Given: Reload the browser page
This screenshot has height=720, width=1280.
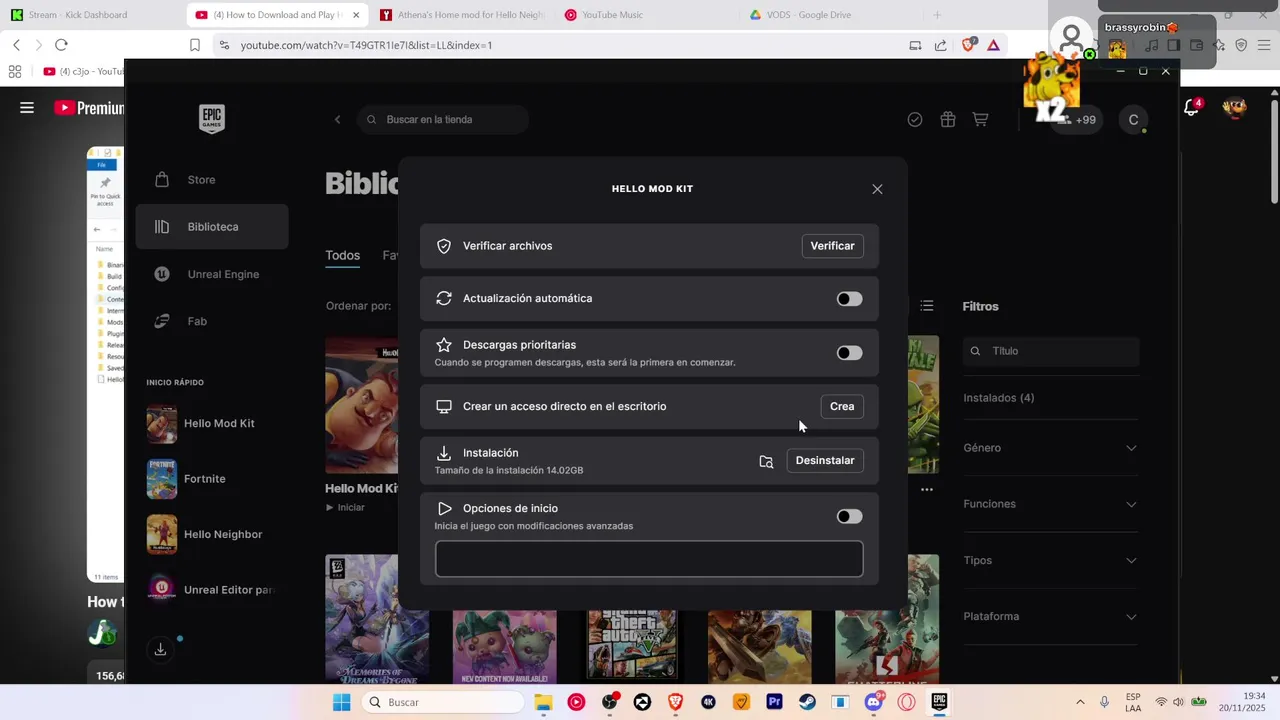Looking at the screenshot, I should pyautogui.click(x=61, y=45).
